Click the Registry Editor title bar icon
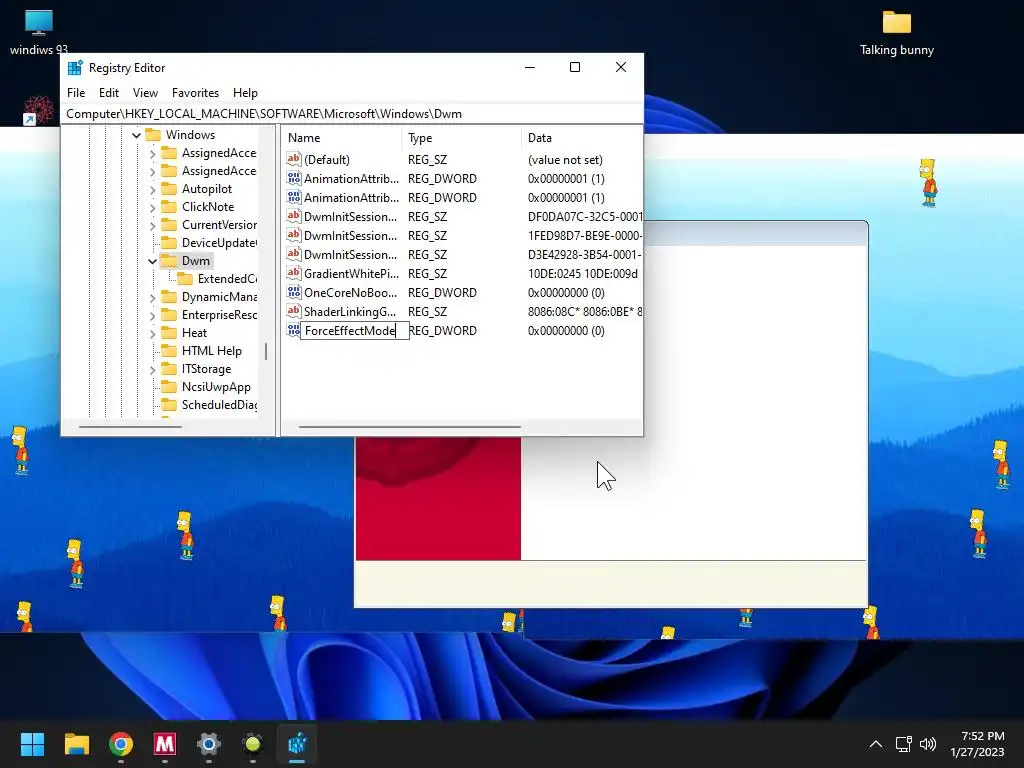The width and height of the screenshot is (1024, 768). tap(76, 68)
